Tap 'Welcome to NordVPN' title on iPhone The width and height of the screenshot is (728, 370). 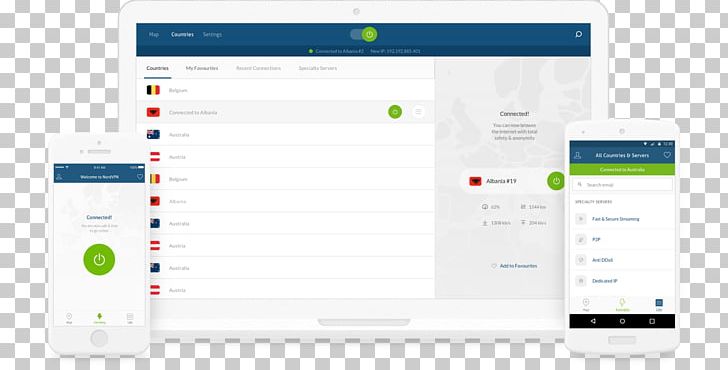click(99, 177)
